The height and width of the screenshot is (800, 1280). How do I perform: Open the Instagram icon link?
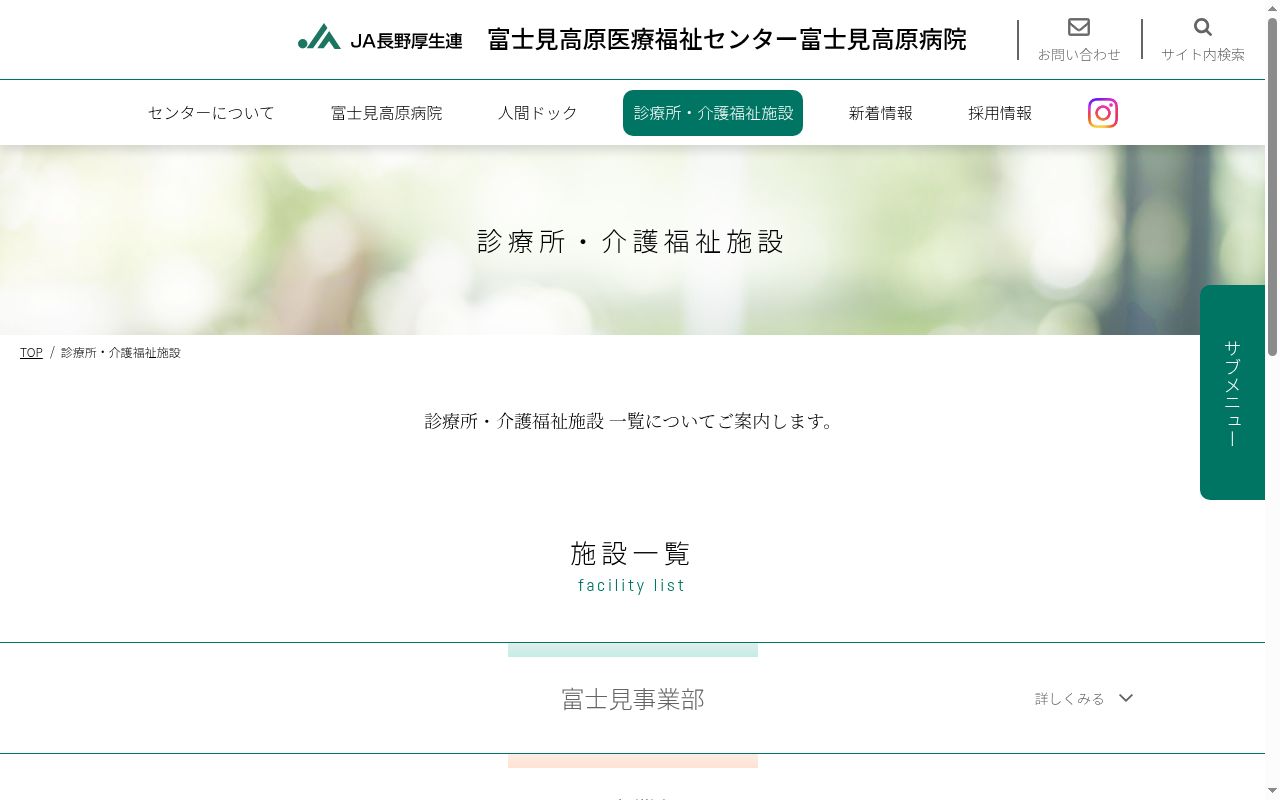tap(1102, 113)
